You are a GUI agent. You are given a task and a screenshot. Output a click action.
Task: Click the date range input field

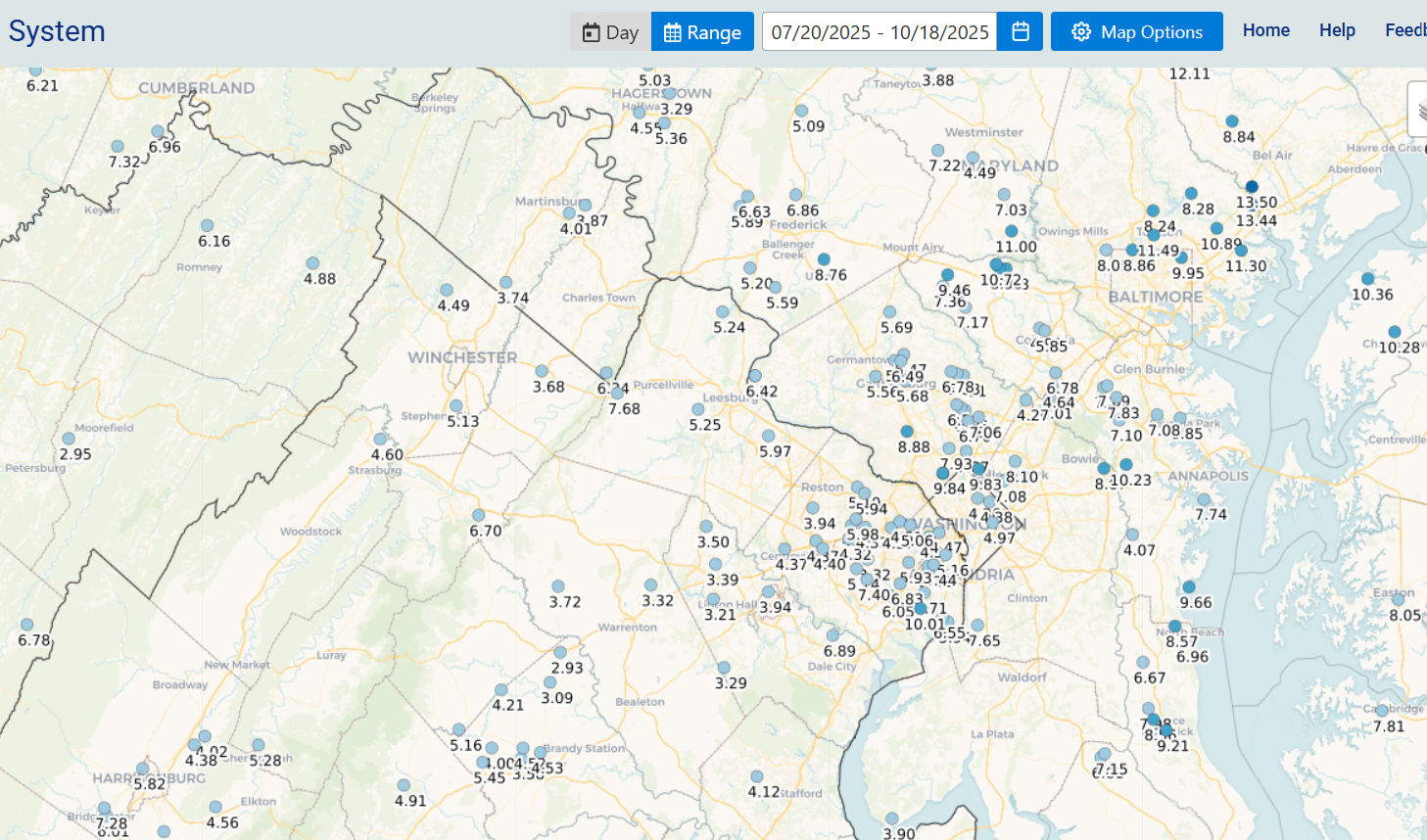(879, 31)
